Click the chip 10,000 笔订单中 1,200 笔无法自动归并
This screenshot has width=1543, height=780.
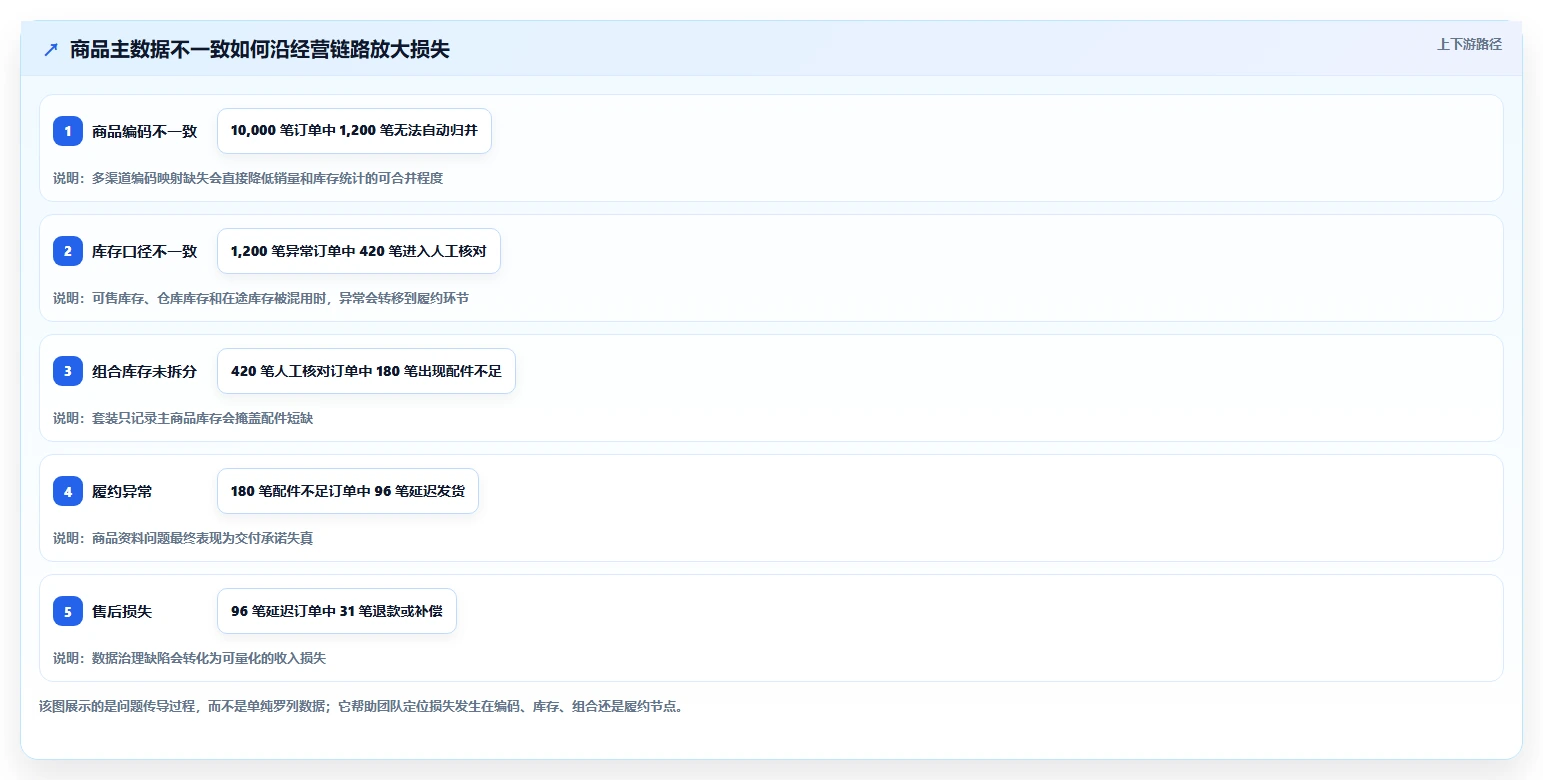(354, 131)
